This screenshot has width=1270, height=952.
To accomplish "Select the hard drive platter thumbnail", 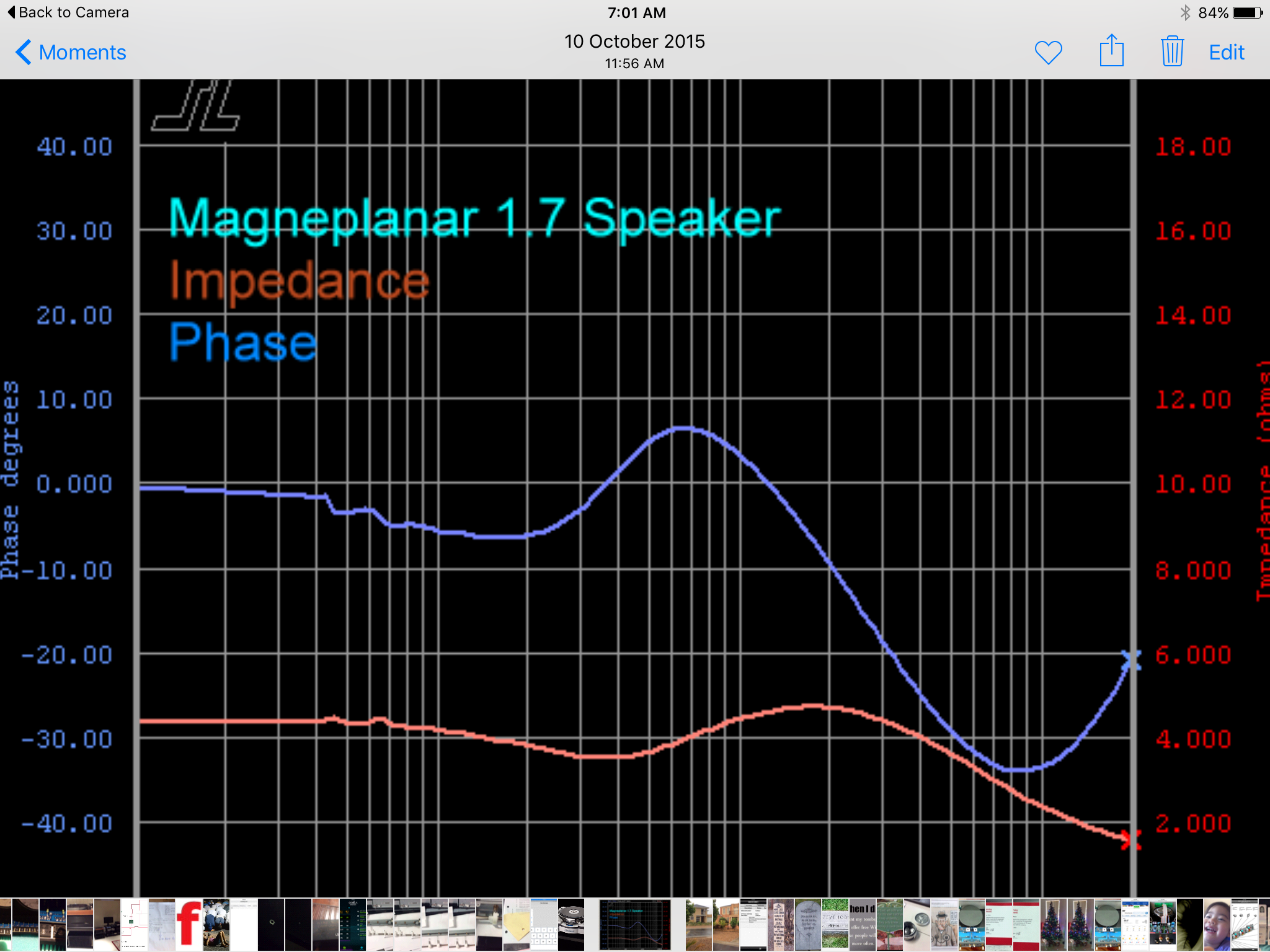I will point(571,925).
